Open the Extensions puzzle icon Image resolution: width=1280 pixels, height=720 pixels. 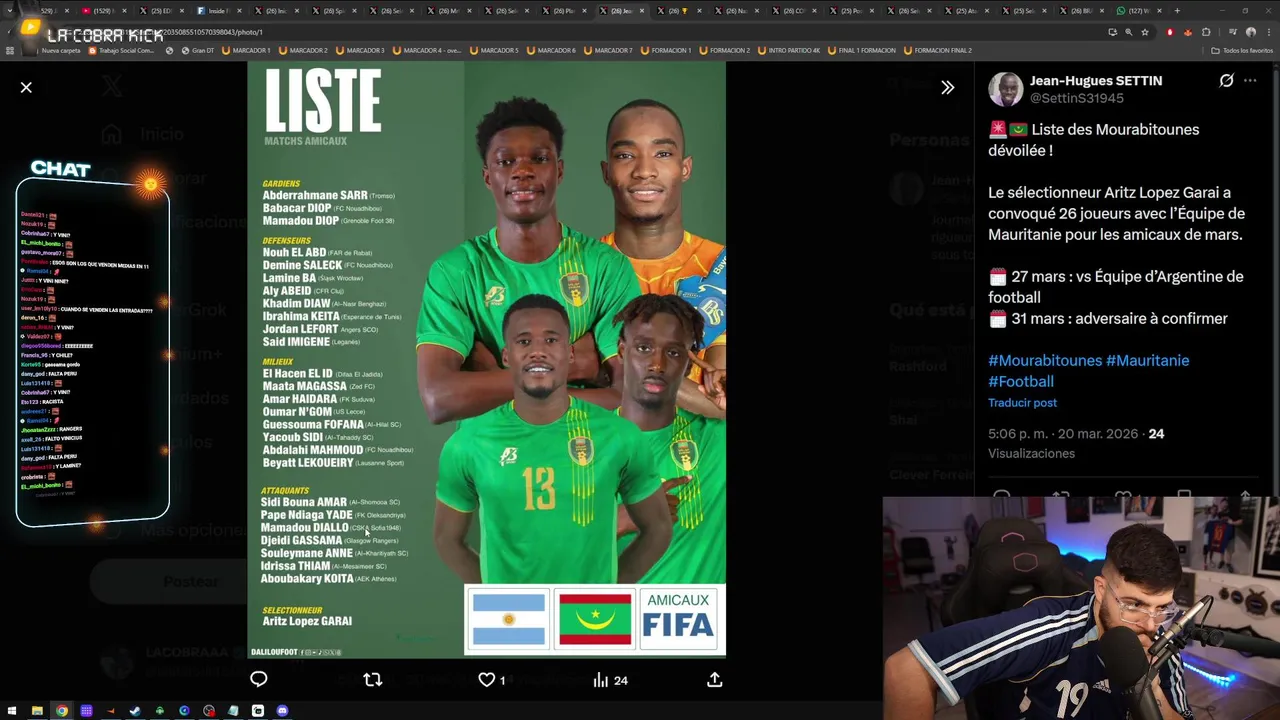point(1207,32)
